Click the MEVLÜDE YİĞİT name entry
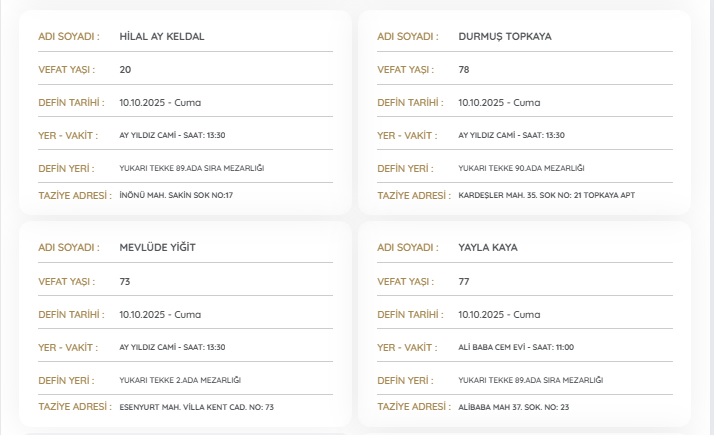This screenshot has height=440, width=717. pyautogui.click(x=157, y=247)
